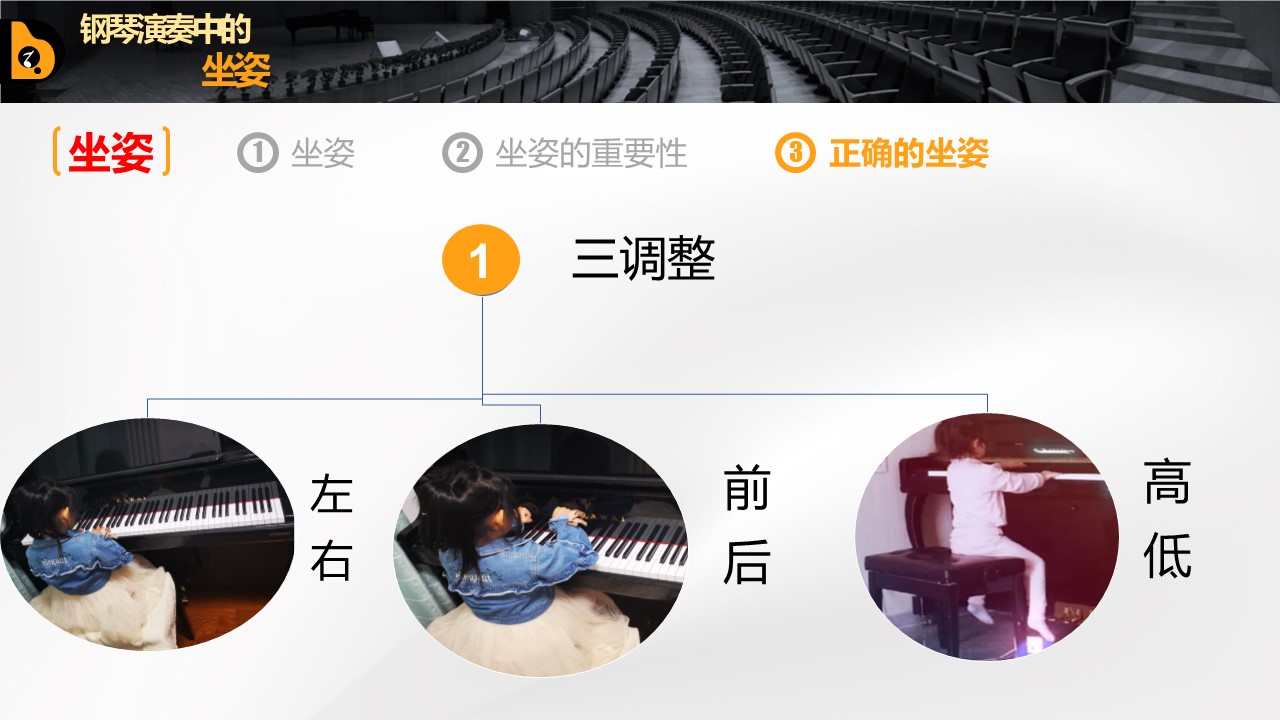Click the 三调整 title text

pos(643,260)
